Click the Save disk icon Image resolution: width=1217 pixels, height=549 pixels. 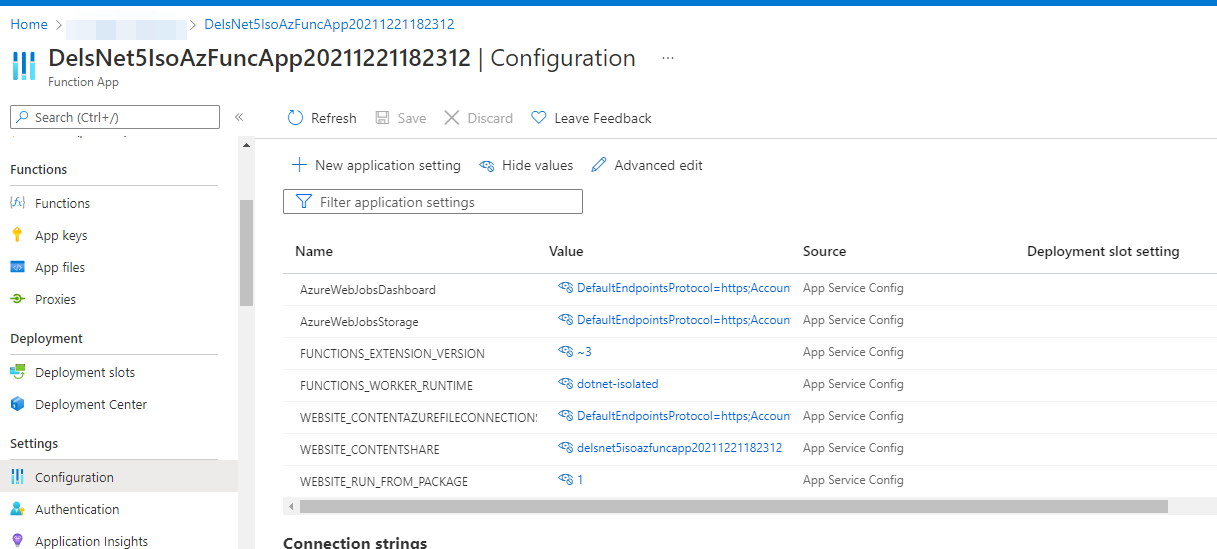click(382, 118)
